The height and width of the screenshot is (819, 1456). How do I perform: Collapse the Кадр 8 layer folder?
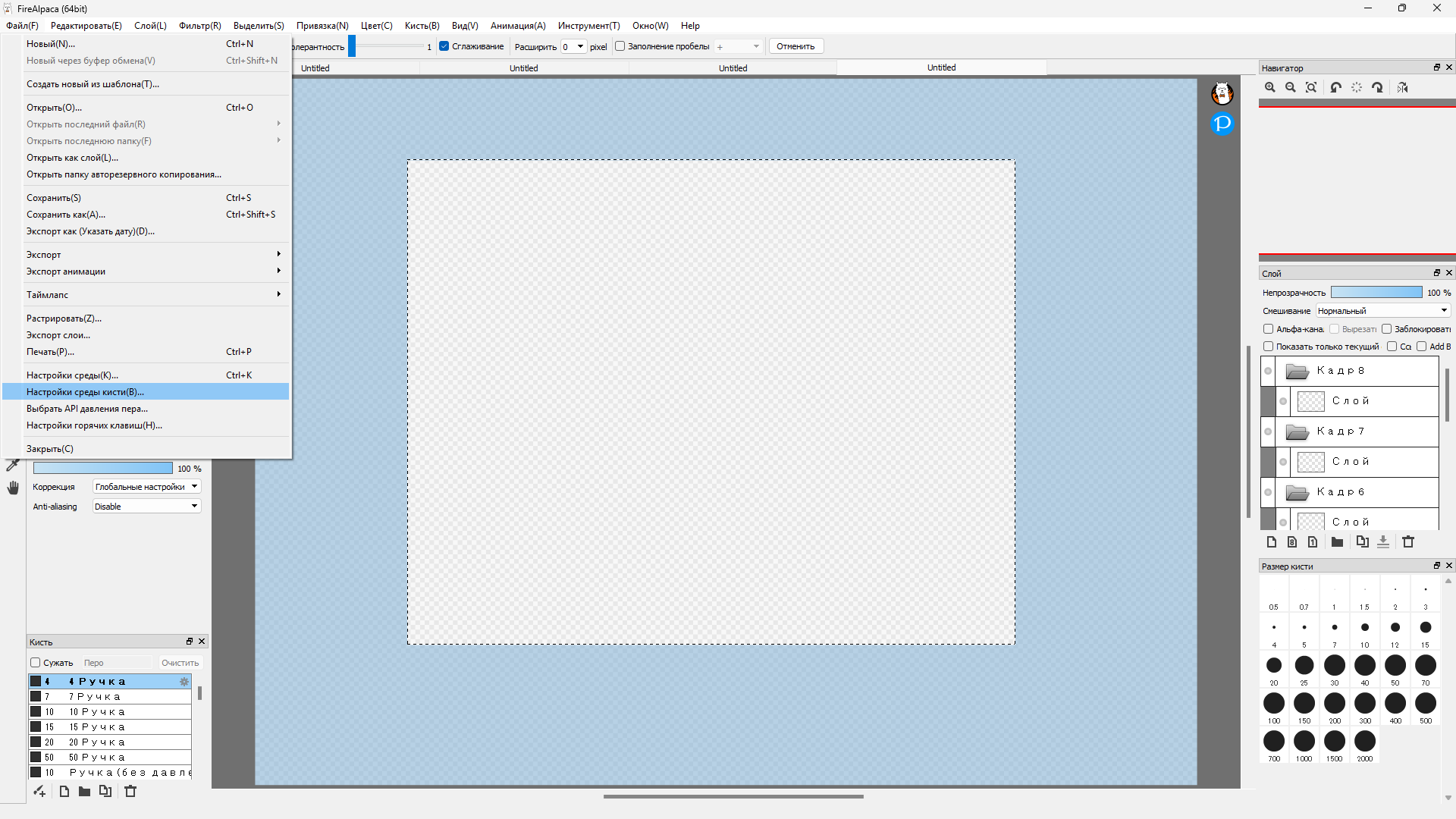click(x=1298, y=372)
